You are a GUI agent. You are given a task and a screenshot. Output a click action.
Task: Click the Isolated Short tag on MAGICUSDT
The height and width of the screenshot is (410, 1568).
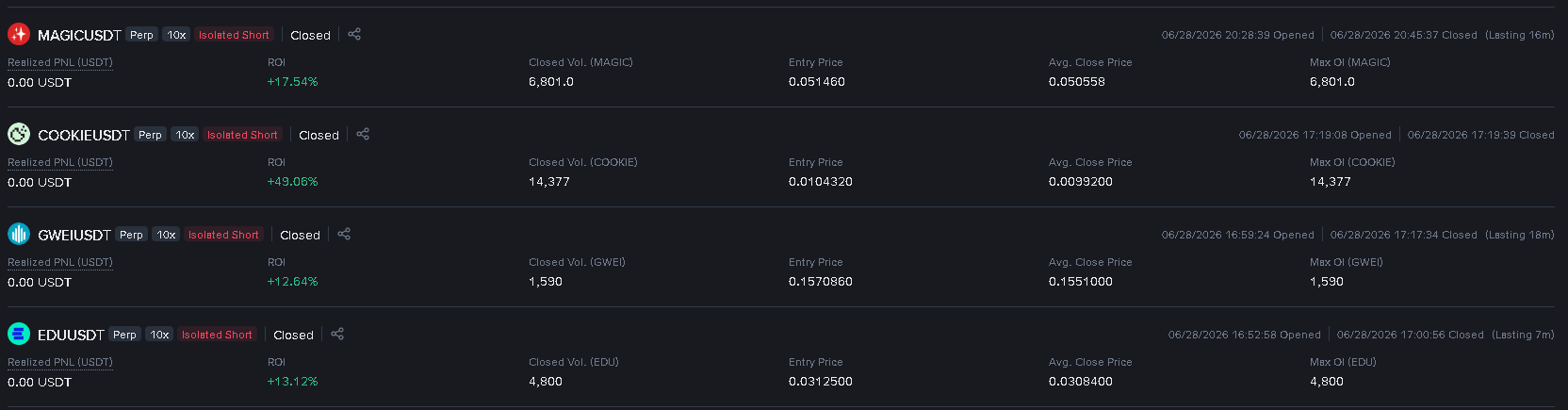click(x=234, y=35)
